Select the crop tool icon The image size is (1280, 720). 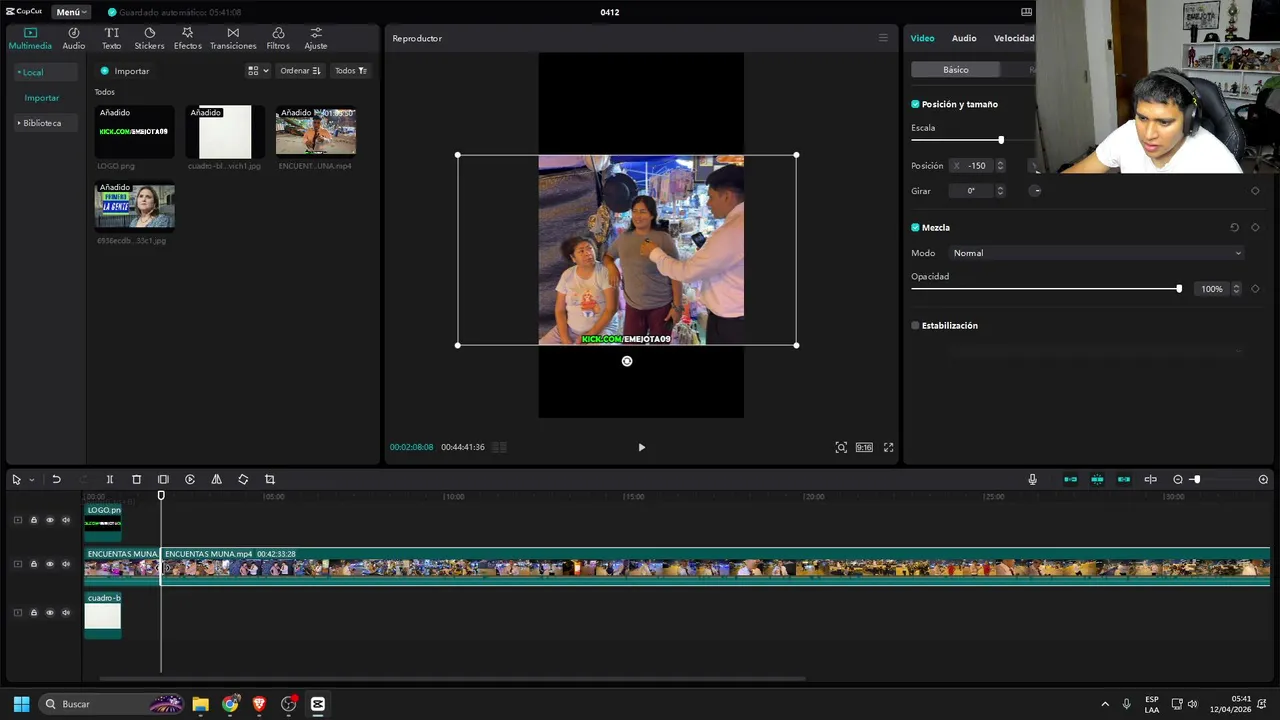(x=270, y=480)
